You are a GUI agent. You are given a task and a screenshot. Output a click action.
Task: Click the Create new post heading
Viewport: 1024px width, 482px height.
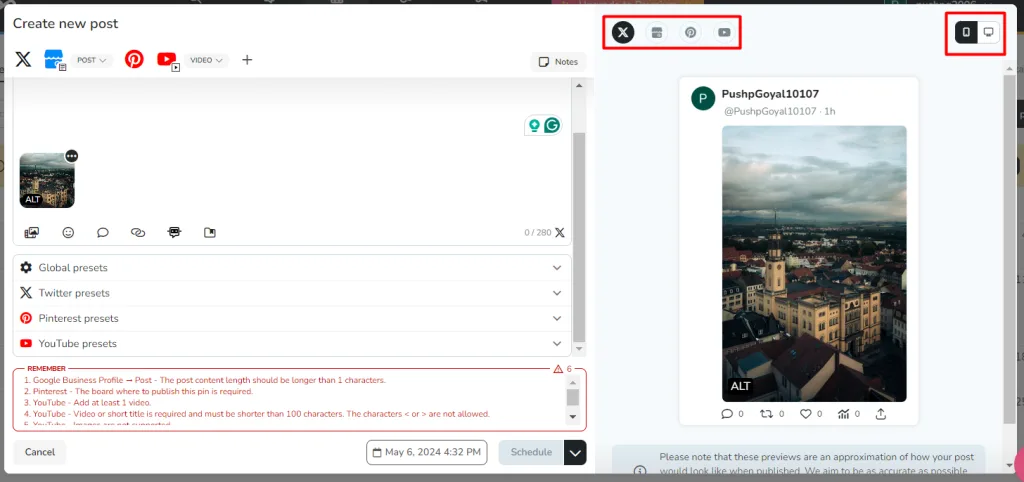point(65,24)
